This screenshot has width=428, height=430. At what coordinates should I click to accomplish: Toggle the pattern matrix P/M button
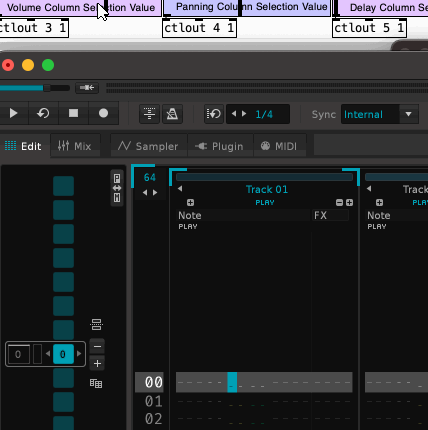point(117,188)
